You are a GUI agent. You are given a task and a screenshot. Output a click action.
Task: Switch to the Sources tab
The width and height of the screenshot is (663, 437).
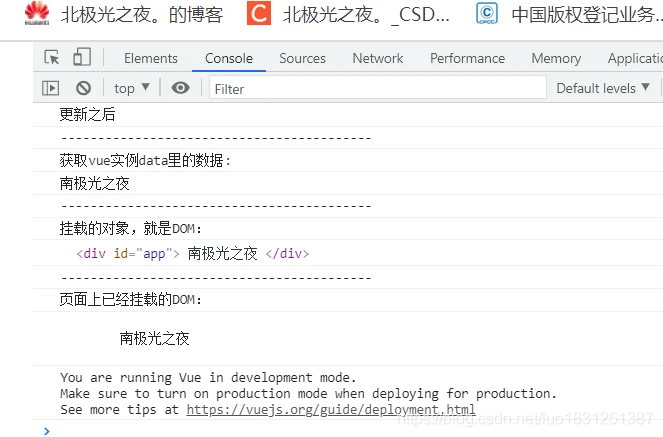[x=302, y=58]
